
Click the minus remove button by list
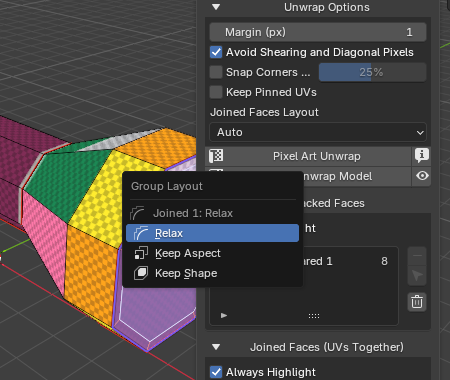pyautogui.click(x=417, y=256)
